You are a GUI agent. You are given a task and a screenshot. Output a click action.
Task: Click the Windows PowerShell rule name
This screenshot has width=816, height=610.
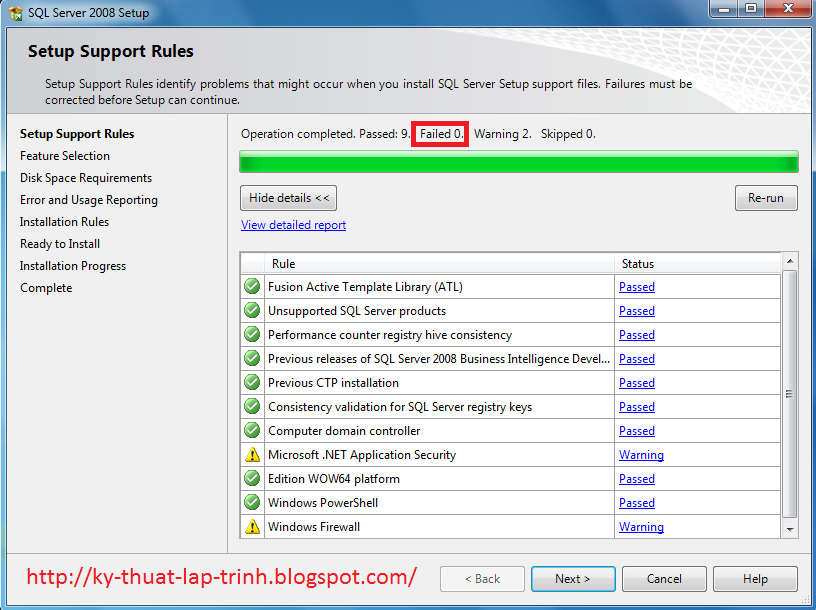pos(323,503)
